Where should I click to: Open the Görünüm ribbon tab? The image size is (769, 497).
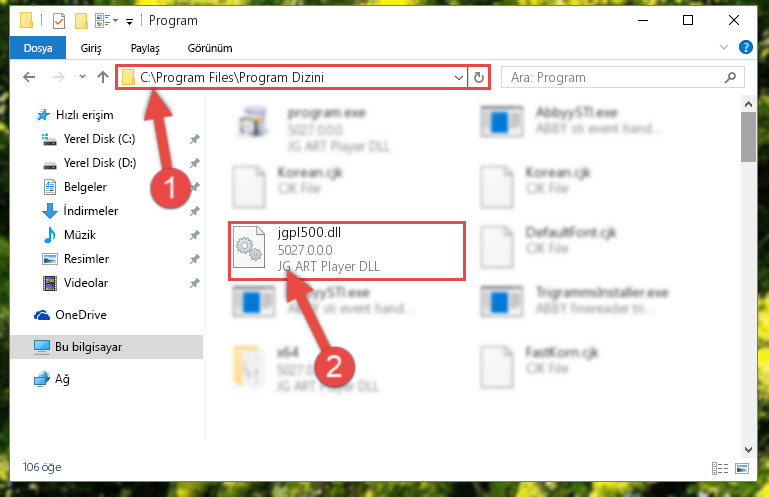(210, 48)
